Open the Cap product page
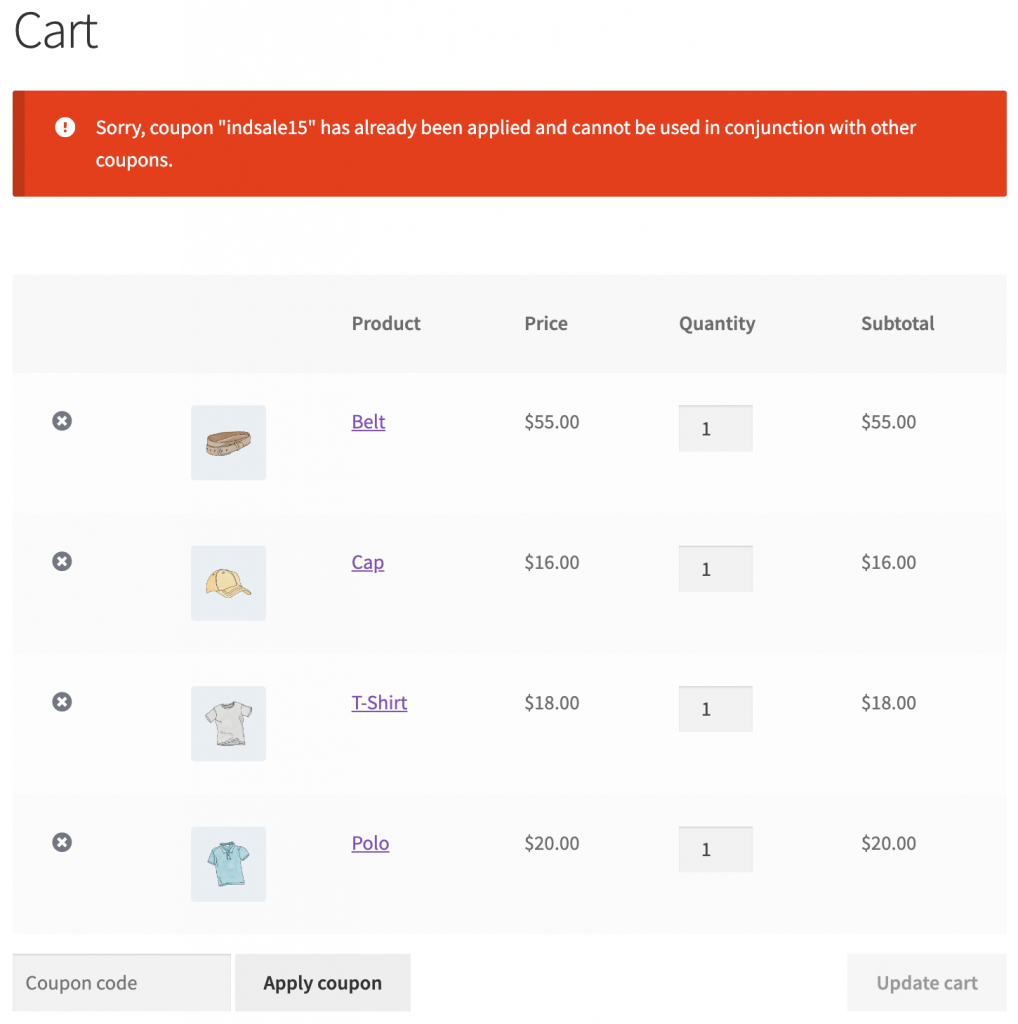 tap(367, 562)
